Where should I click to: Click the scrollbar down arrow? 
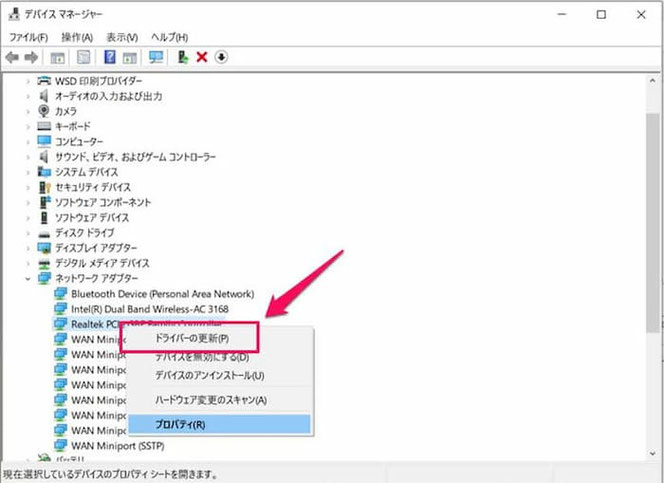[x=653, y=453]
